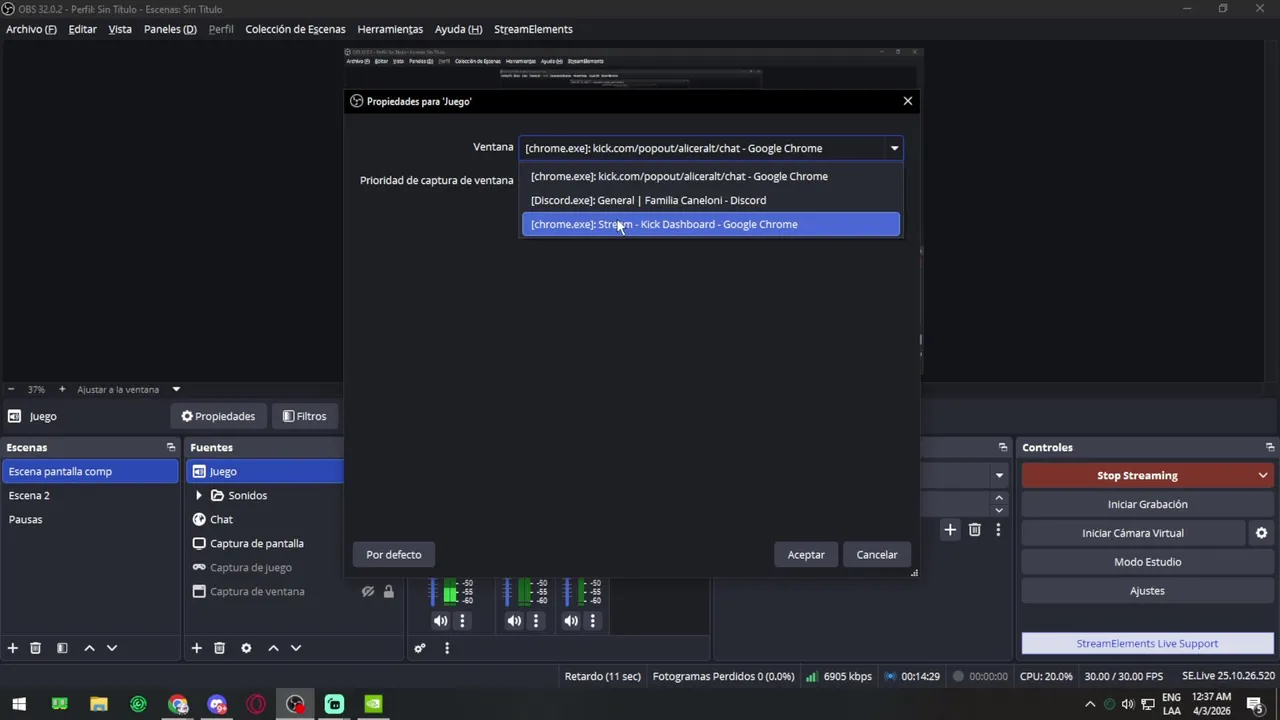The width and height of the screenshot is (1280, 720).
Task: Open audio mixer options menu beside gears icon
Action: 447,648
